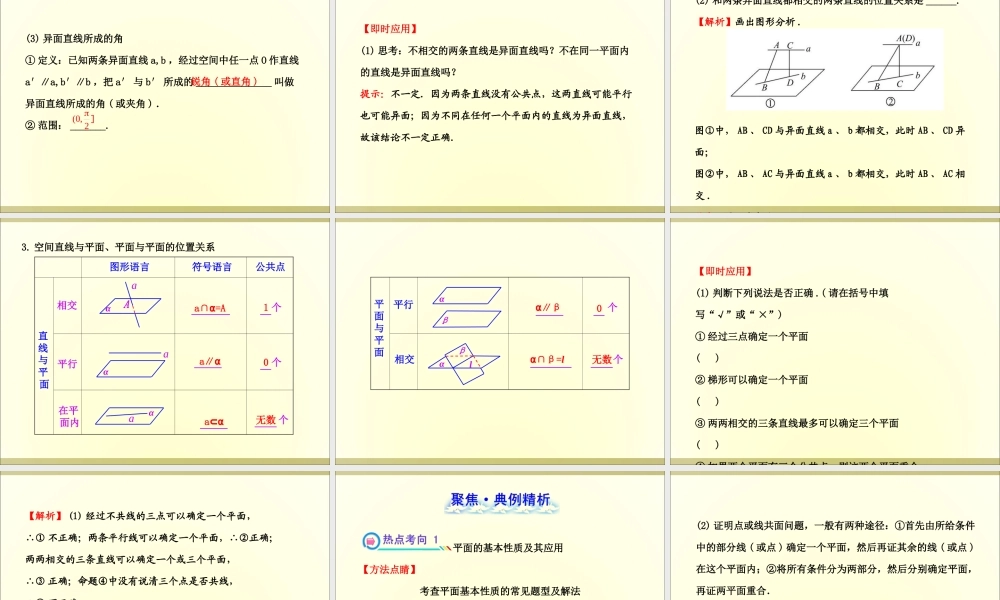Click the red range answer (0, π/2]
The image size is (1000, 600).
click(84, 121)
